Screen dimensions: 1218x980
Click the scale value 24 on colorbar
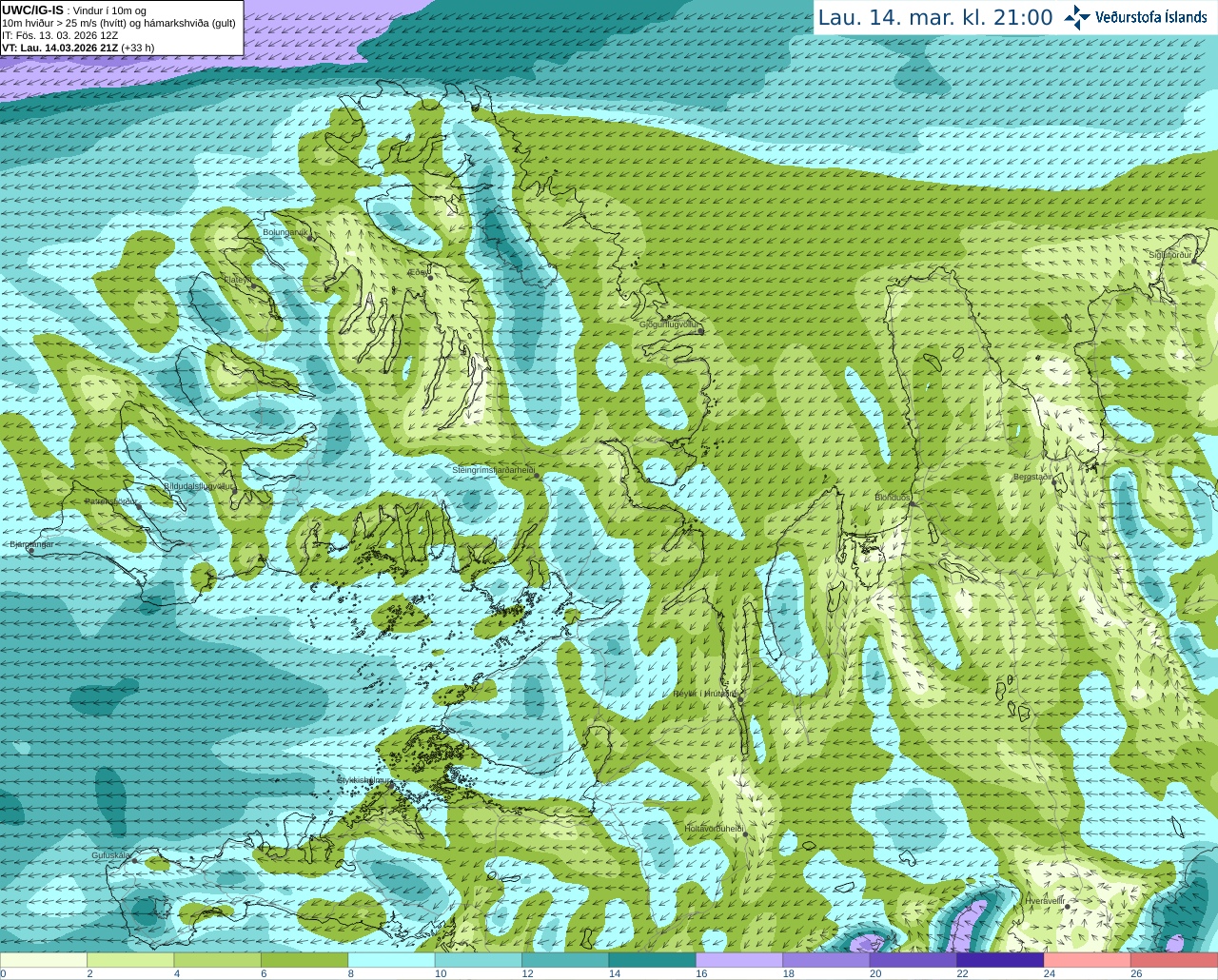click(1050, 973)
